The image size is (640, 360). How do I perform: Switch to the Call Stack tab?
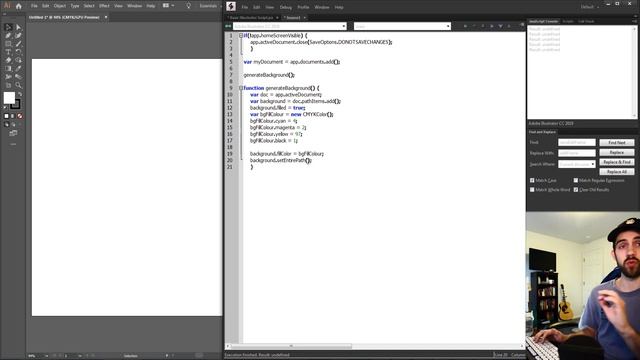586,21
